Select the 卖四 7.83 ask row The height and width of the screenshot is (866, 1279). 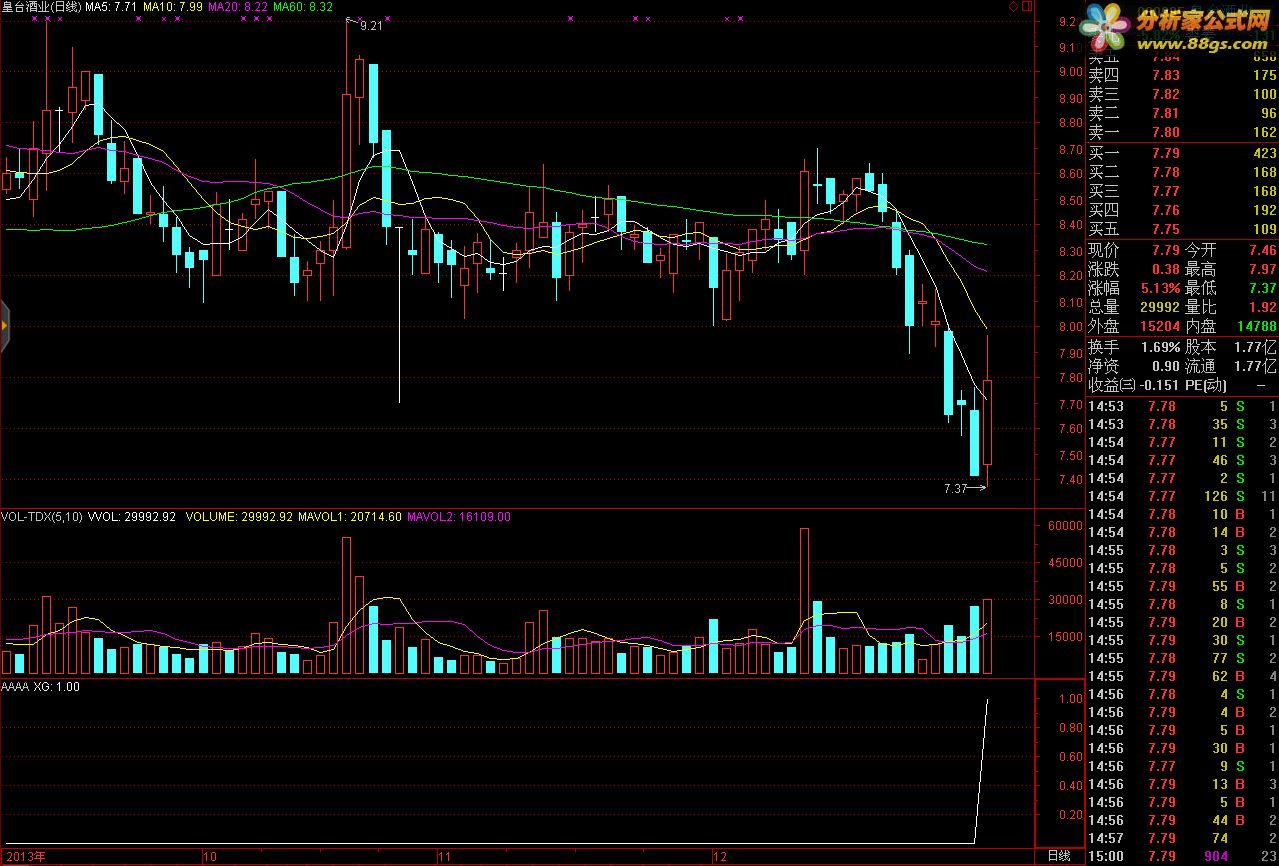[1182, 75]
